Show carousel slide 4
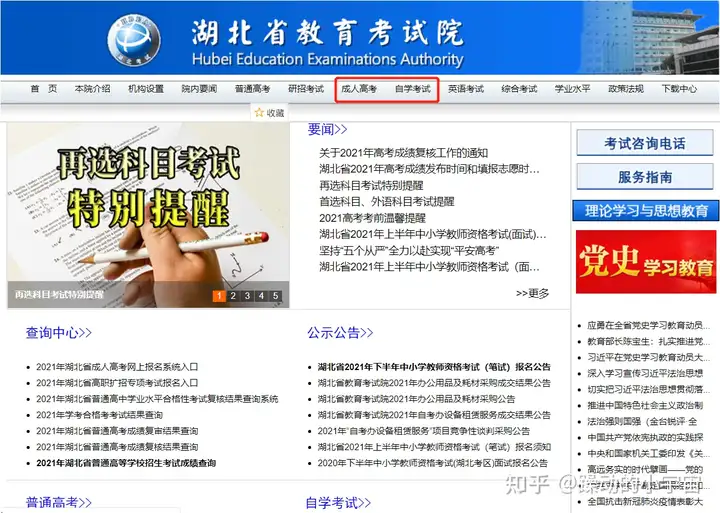This screenshot has height=513, width=720. click(261, 296)
